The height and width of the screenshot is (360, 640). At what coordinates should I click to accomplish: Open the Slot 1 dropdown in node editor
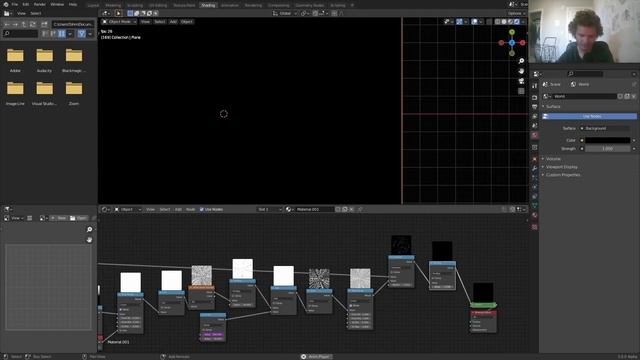click(x=269, y=209)
